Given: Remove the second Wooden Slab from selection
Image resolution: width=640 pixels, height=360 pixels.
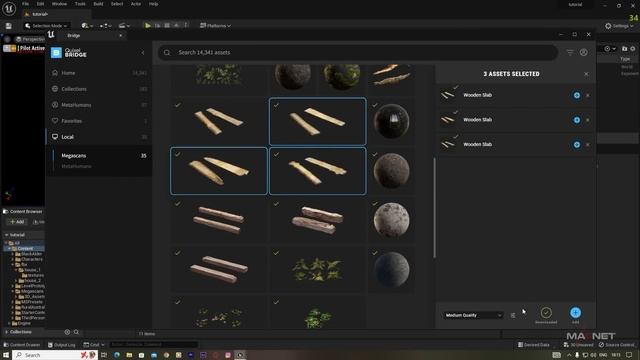Looking at the screenshot, I should click(588, 120).
